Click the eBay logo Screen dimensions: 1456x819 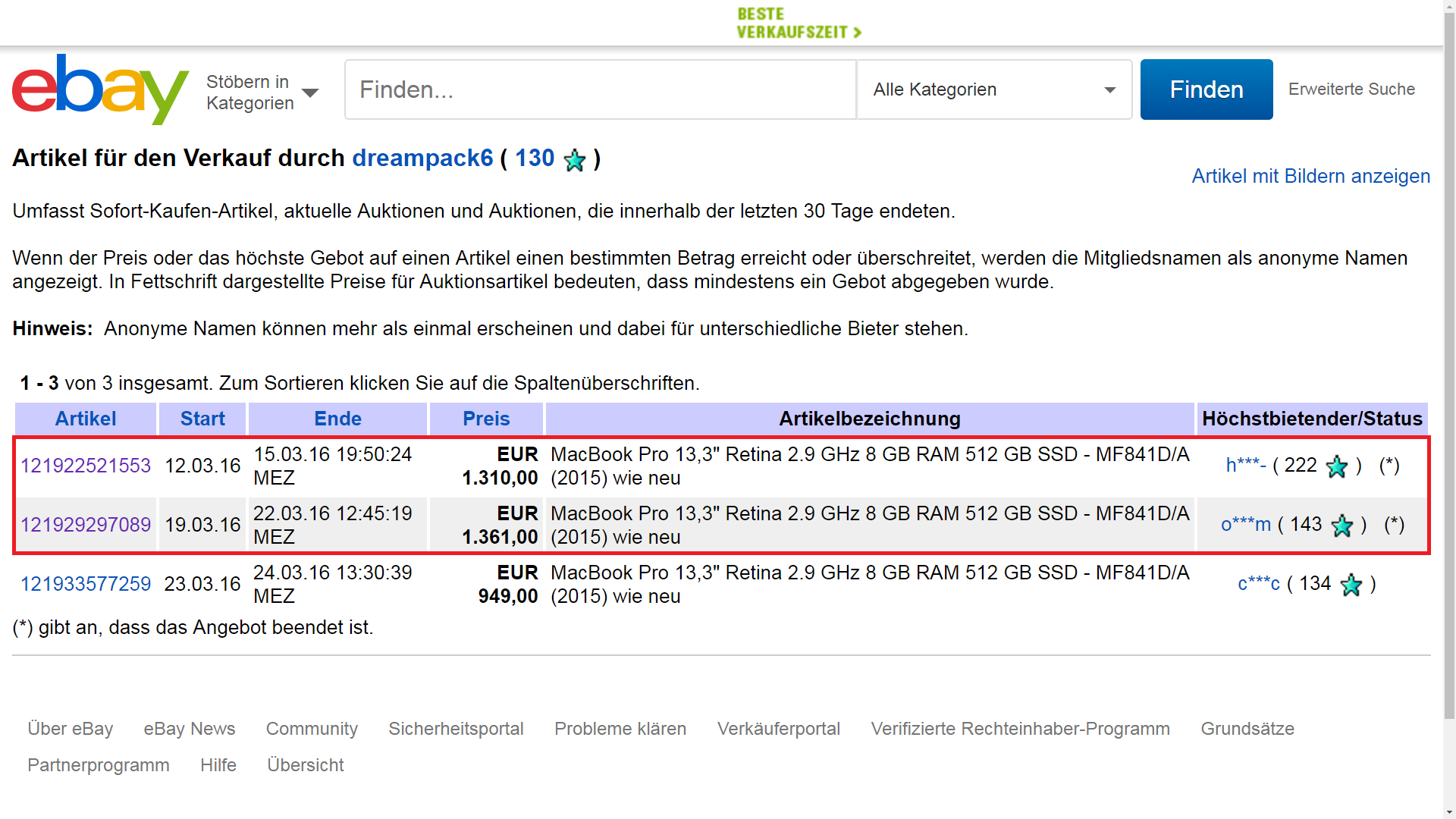[x=100, y=89]
